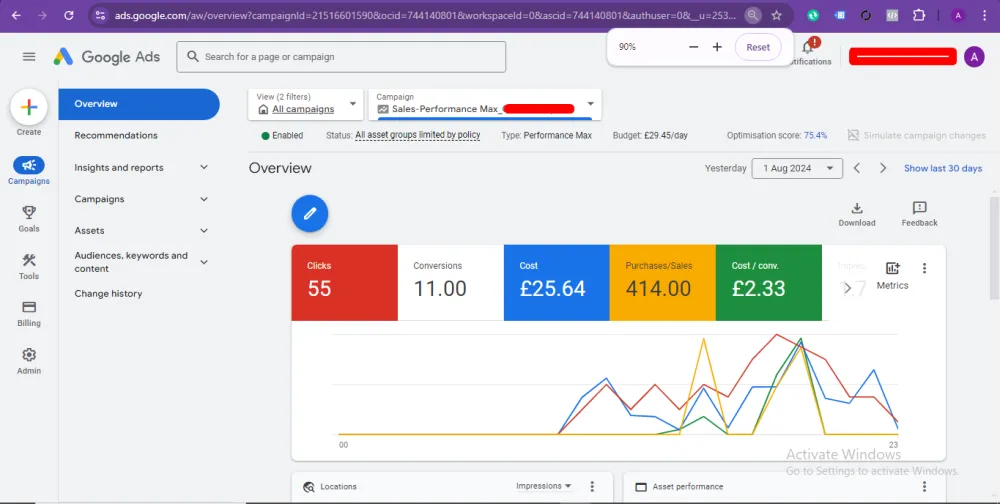
Task: Click the All campaigns link
Action: (303, 109)
